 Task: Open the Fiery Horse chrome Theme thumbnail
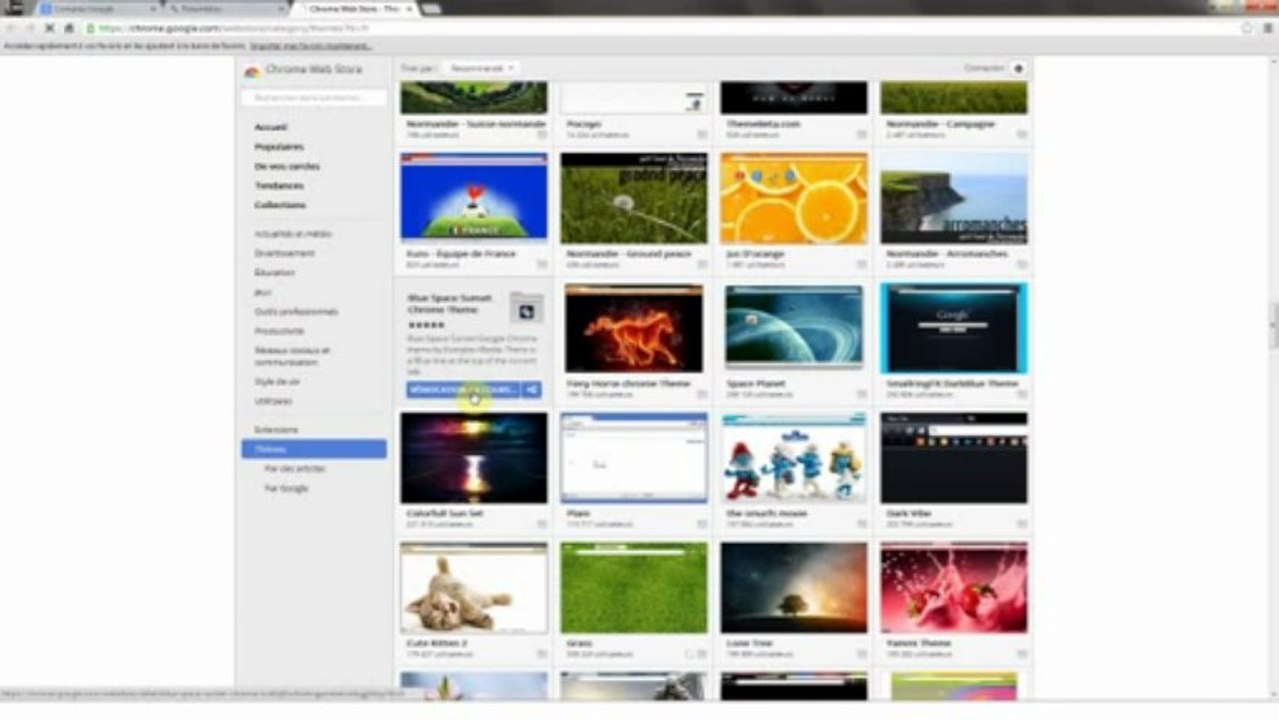click(x=634, y=328)
